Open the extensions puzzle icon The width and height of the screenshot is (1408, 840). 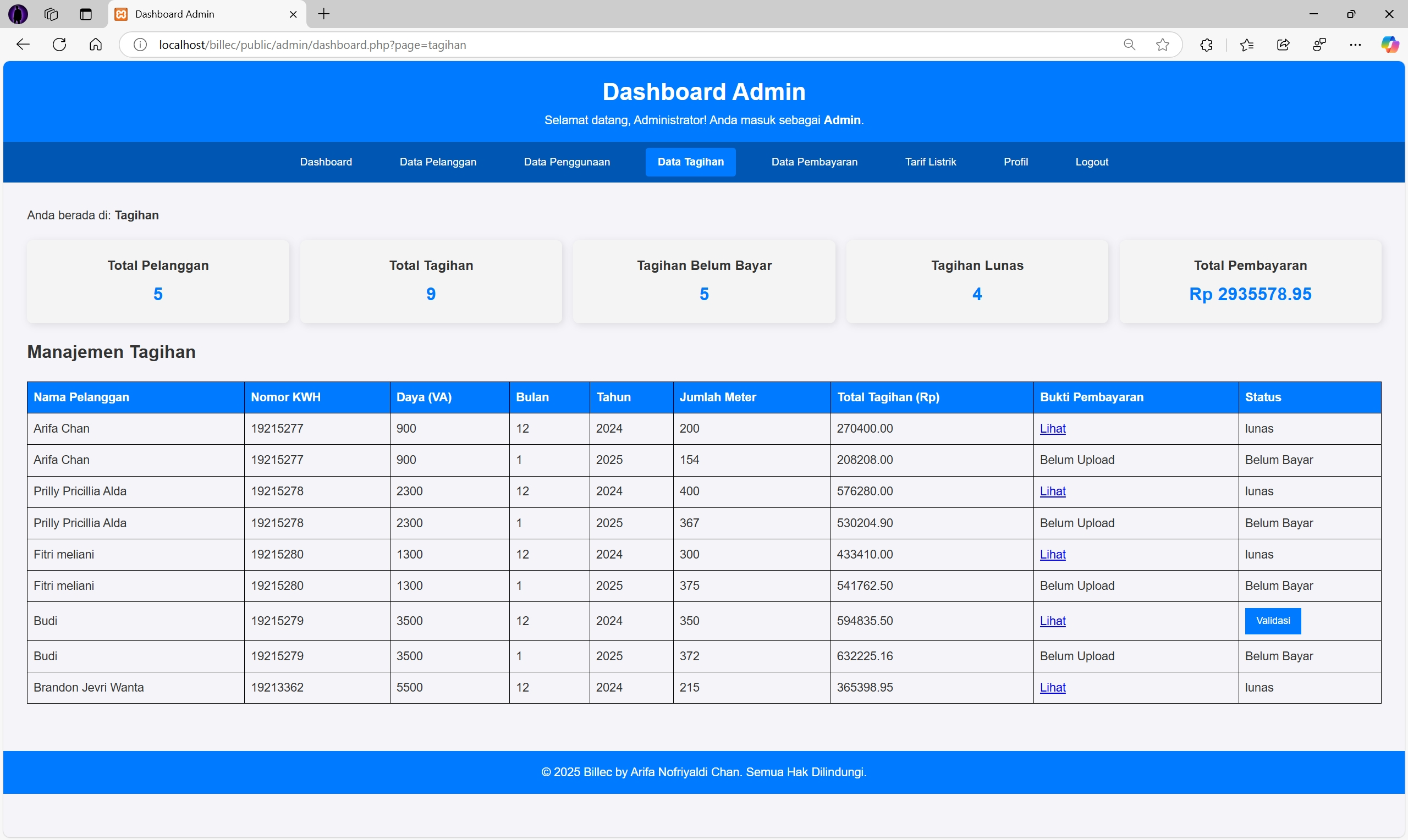(x=1207, y=45)
